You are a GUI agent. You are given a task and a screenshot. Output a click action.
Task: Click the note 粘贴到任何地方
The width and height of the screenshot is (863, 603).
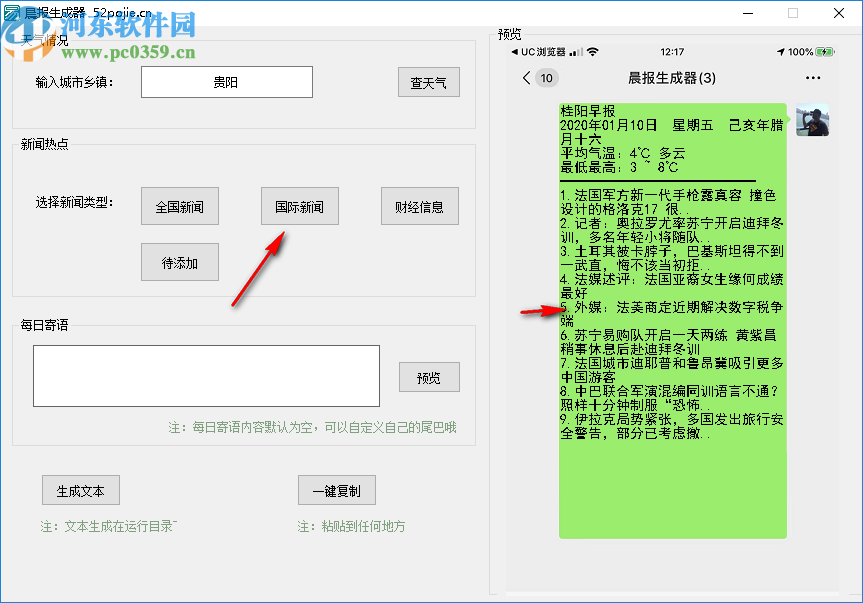coord(351,526)
